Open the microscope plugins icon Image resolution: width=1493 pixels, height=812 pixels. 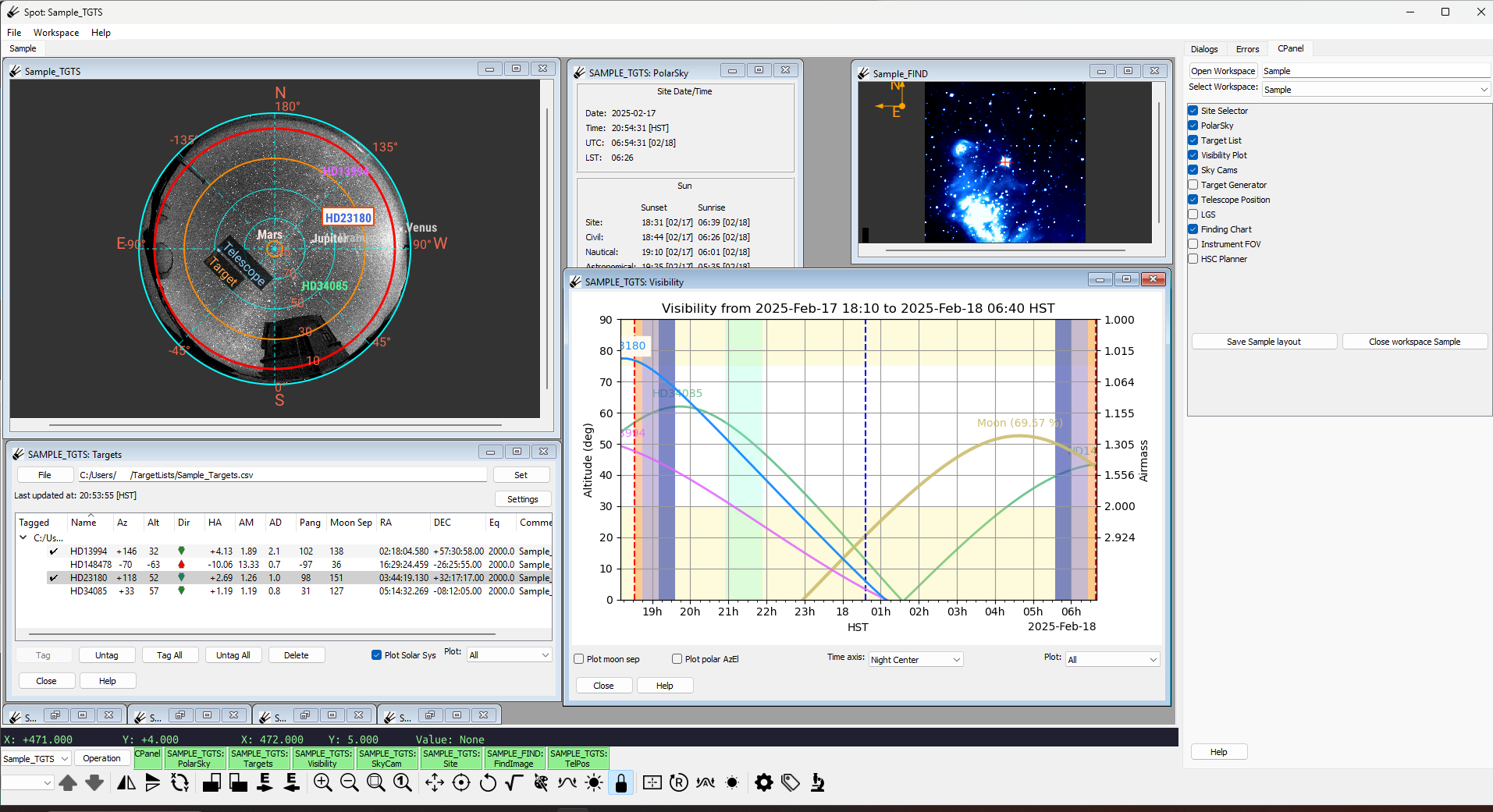[x=817, y=782]
